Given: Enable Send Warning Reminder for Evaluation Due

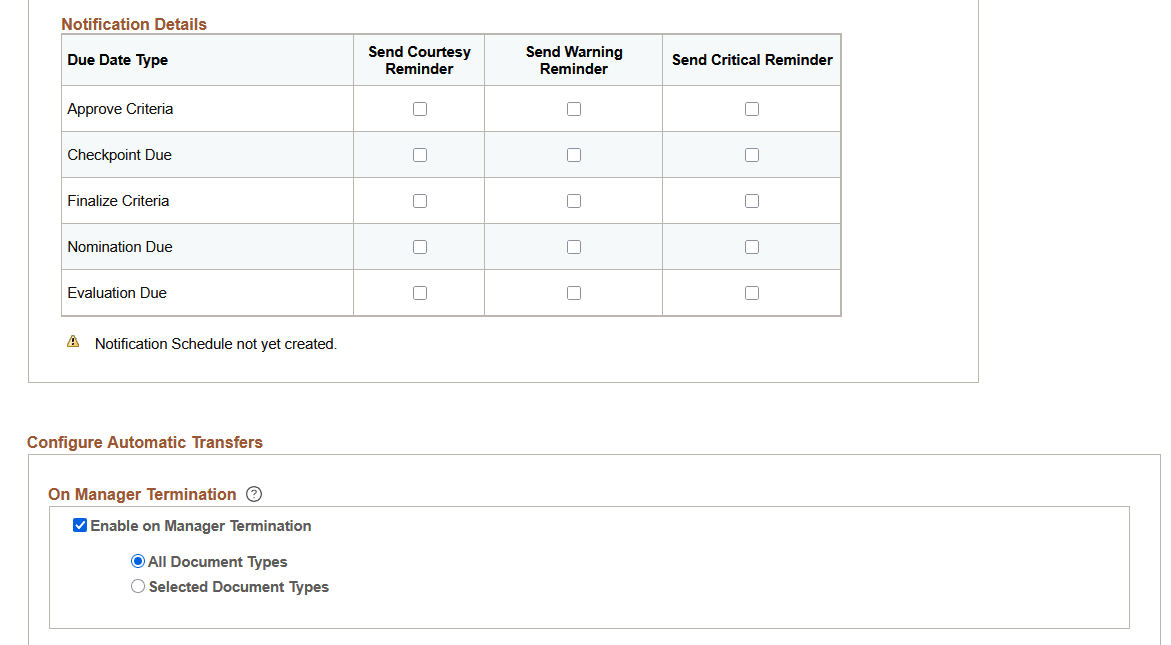Looking at the screenshot, I should [573, 292].
